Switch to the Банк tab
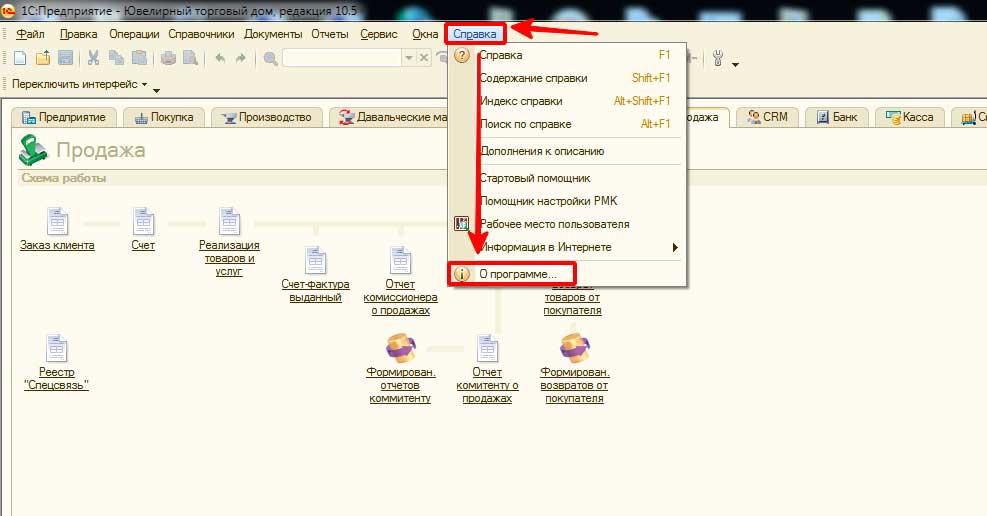The height and width of the screenshot is (516, 987). click(837, 117)
